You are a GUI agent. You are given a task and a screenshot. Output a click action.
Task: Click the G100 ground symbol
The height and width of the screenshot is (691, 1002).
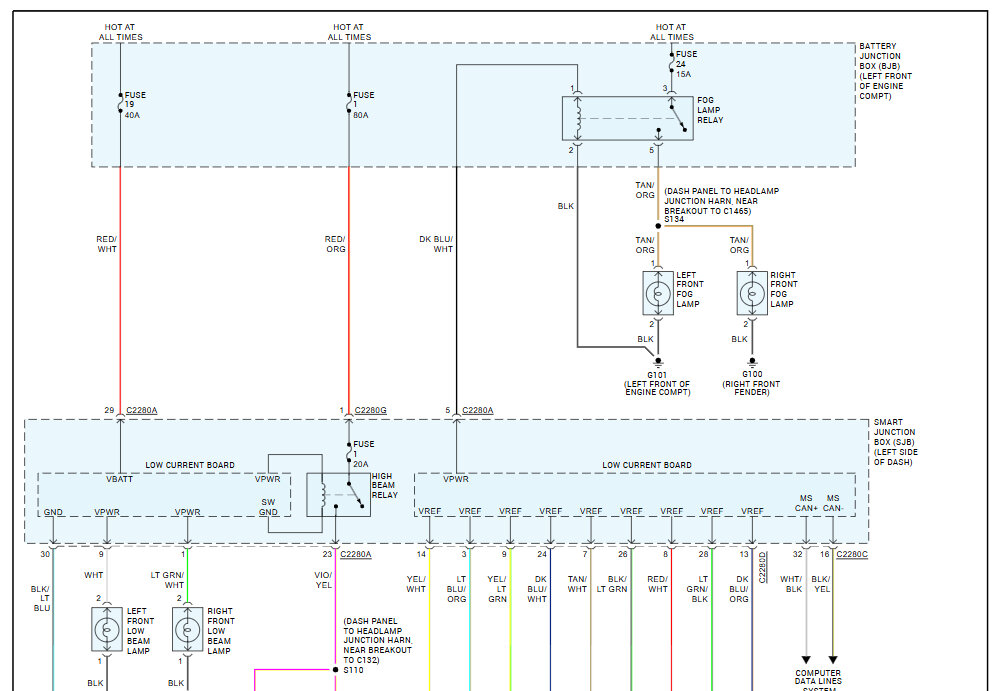pos(752,362)
